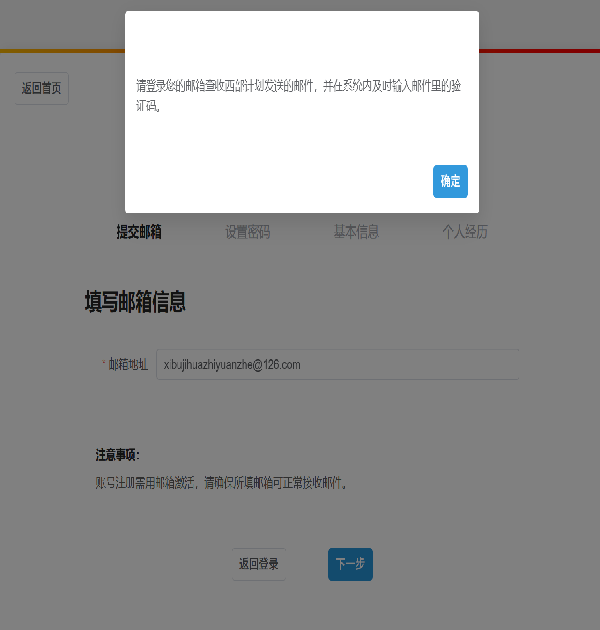Click the 邮箱地址 field label
This screenshot has width=600, height=630.
128,365
